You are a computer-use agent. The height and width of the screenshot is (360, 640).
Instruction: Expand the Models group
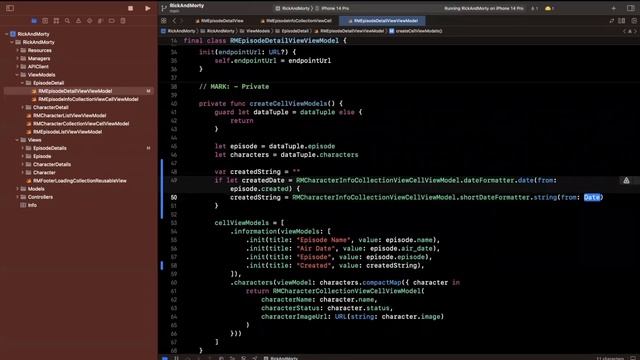18,189
